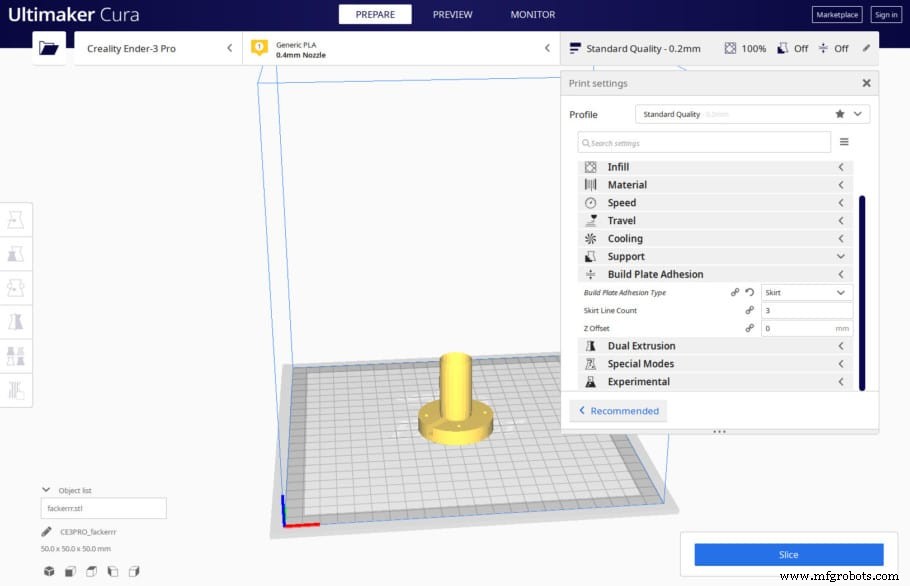The width and height of the screenshot is (910, 586).
Task: Click the Slice button
Action: 789,554
